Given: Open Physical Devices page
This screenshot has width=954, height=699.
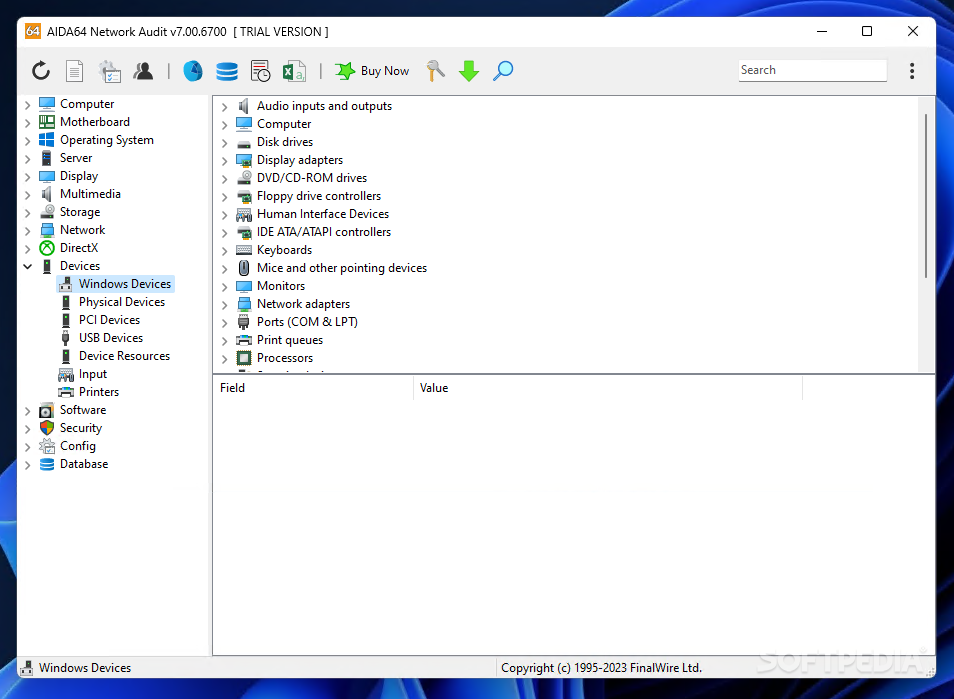Looking at the screenshot, I should point(122,302).
